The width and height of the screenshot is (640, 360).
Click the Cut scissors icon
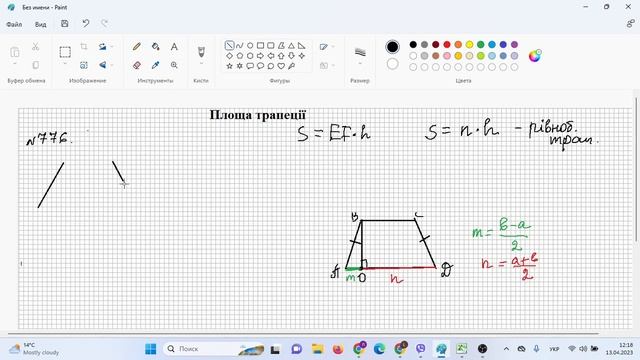(36, 47)
